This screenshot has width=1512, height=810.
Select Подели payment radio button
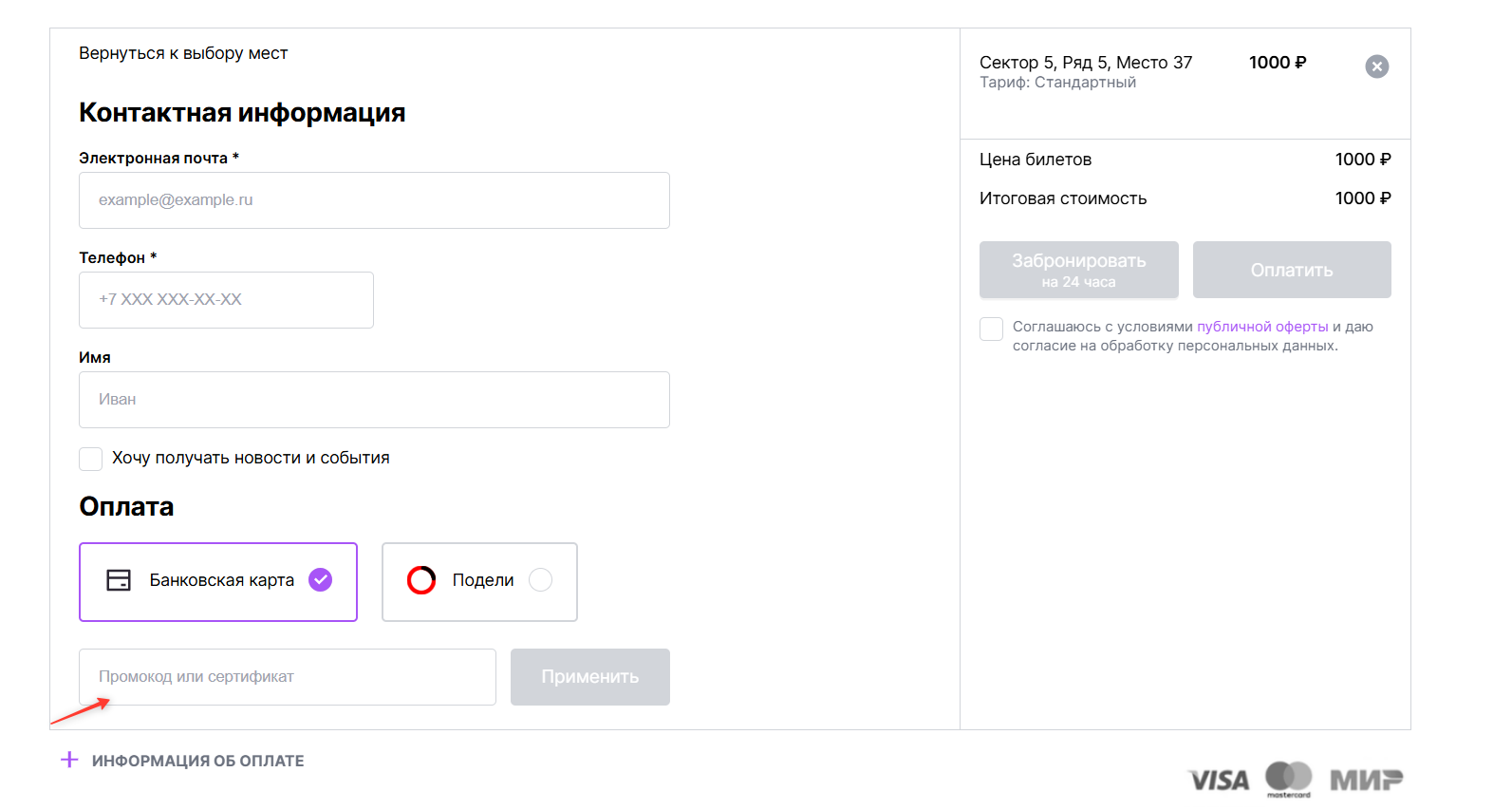coord(540,580)
